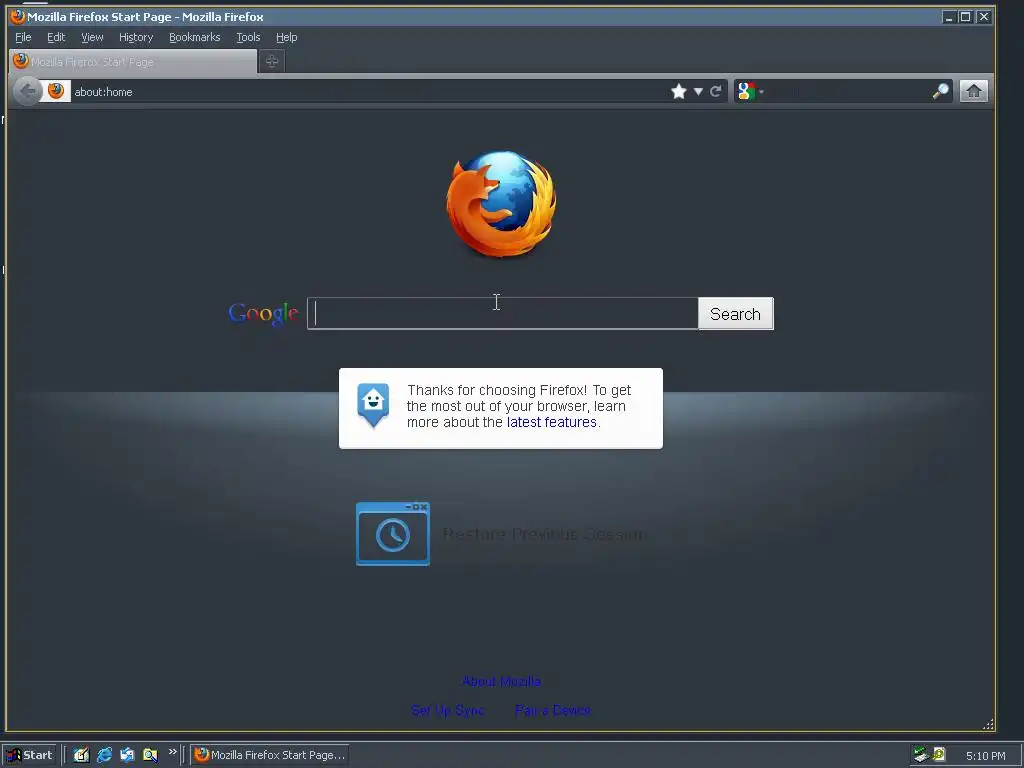
Task: Go to the Home page button
Action: click(x=973, y=91)
